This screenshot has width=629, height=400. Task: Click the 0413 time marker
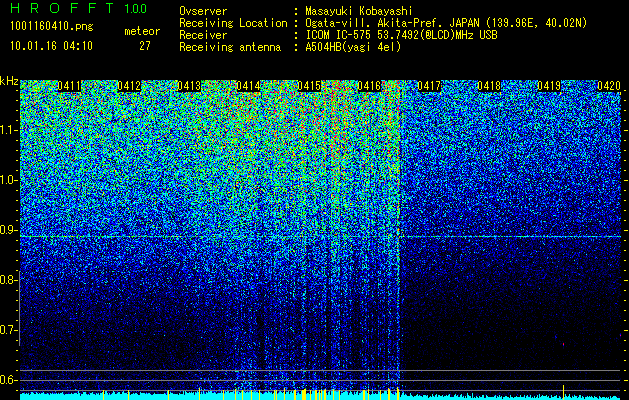pyautogui.click(x=189, y=86)
